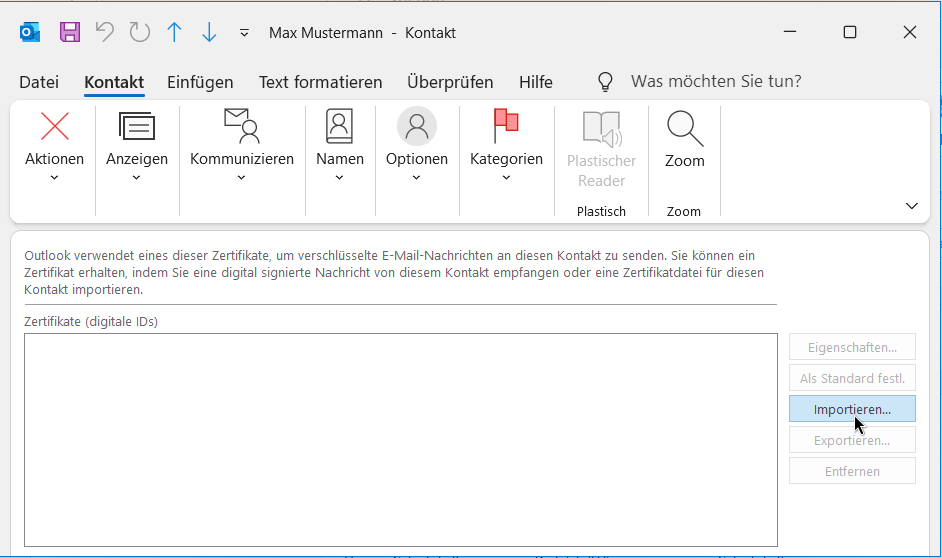The height and width of the screenshot is (558, 942).
Task: Open the Anzeigen ribbon group
Action: click(x=137, y=146)
